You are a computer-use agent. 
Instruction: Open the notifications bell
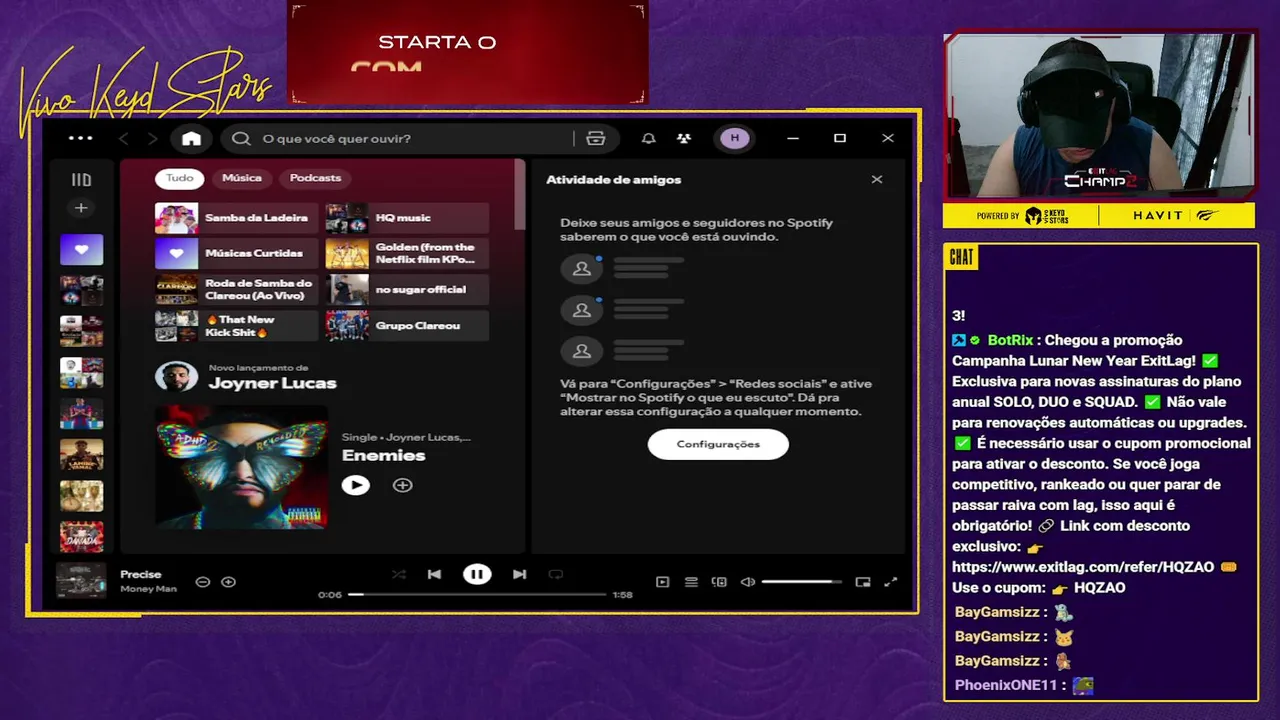(x=648, y=138)
